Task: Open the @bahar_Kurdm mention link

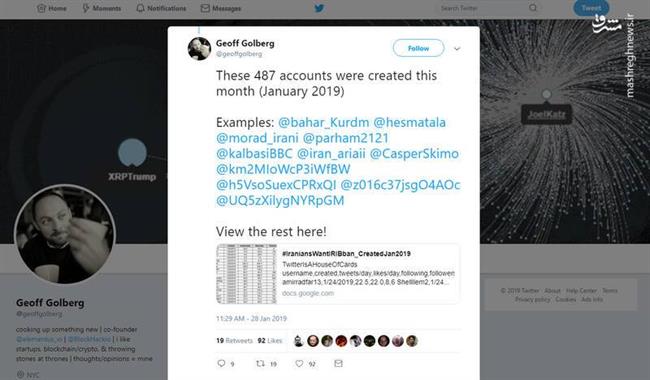Action: pyautogui.click(x=323, y=122)
